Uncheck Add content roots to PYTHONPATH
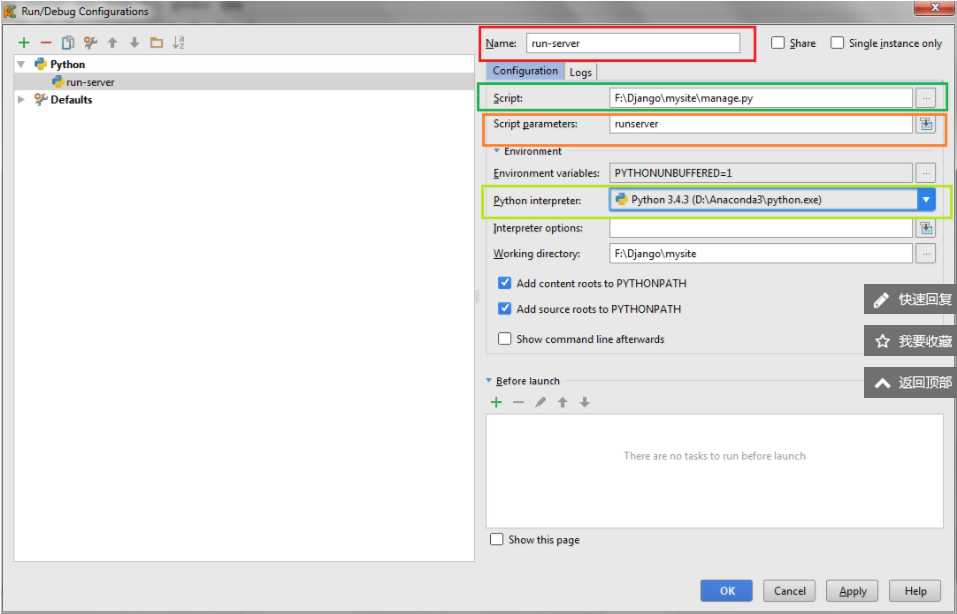957x614 pixels. click(504, 283)
